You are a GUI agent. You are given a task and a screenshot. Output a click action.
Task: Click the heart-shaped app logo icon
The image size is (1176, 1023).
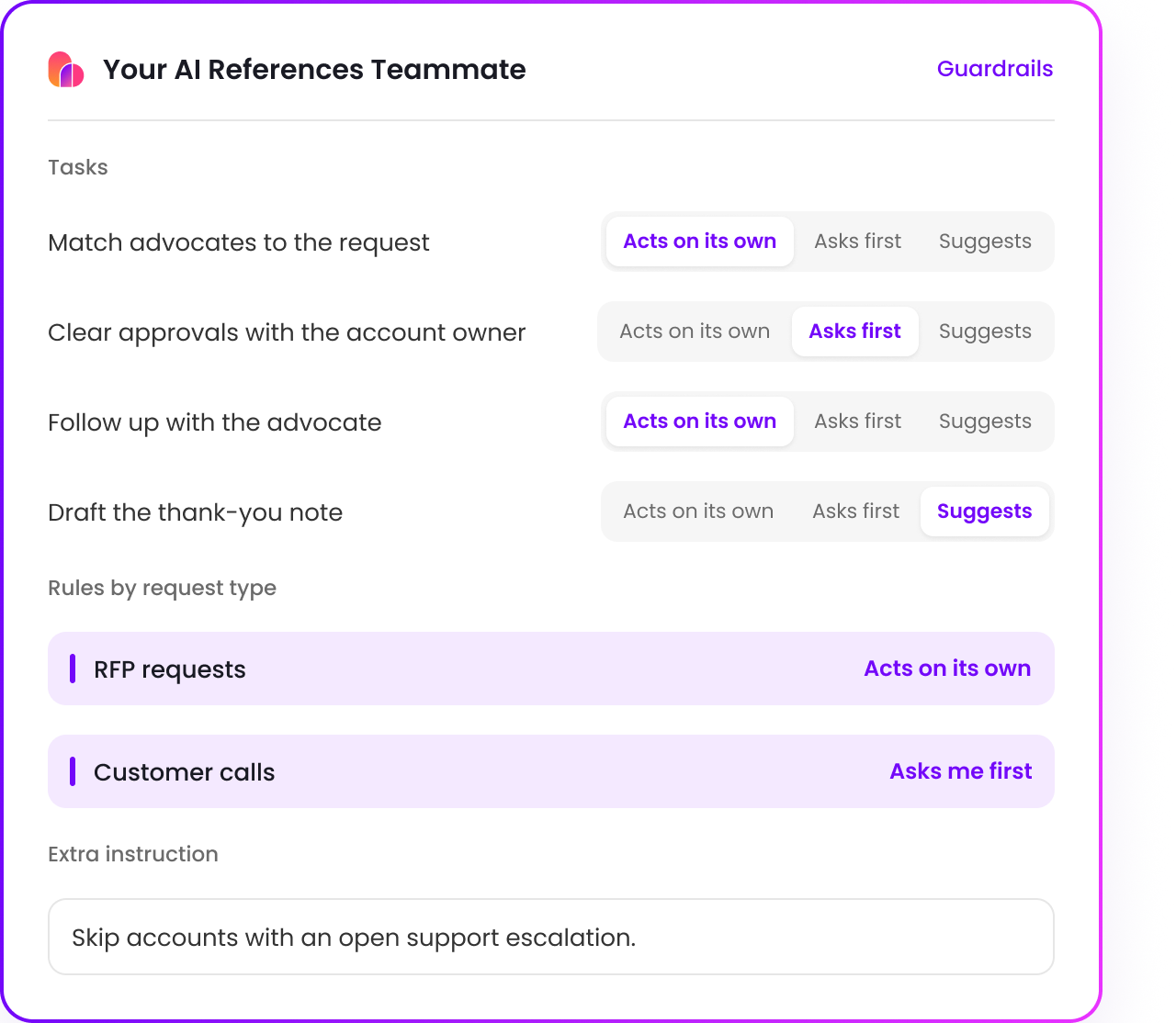(x=66, y=70)
